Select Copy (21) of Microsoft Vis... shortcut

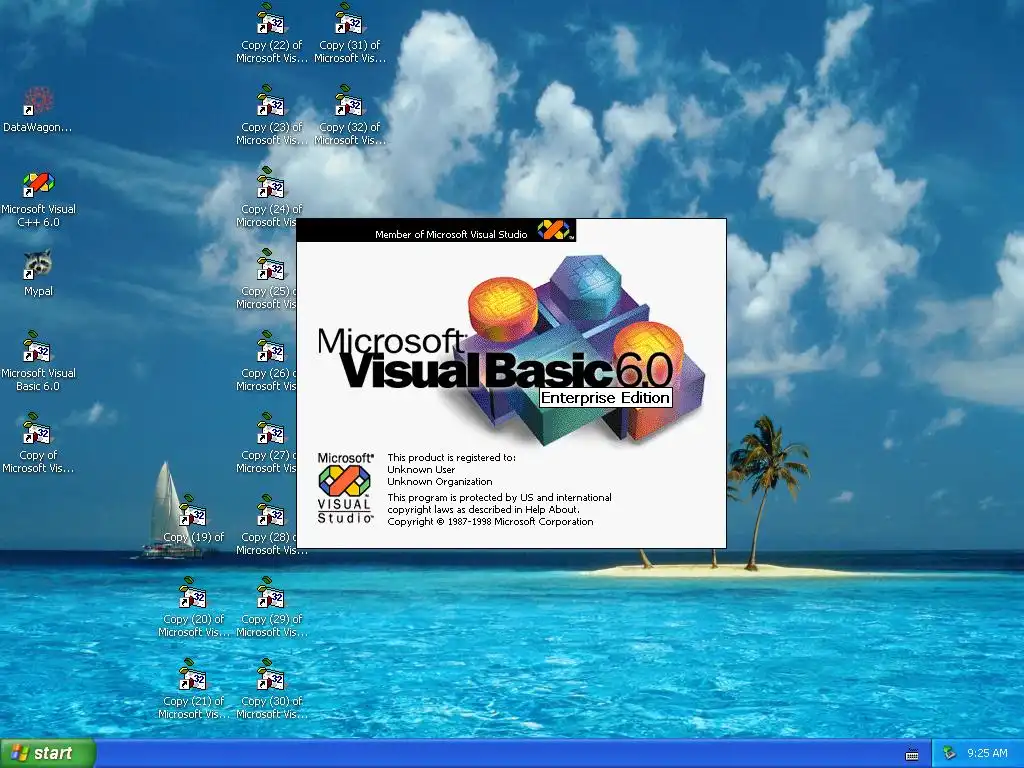[x=193, y=690]
